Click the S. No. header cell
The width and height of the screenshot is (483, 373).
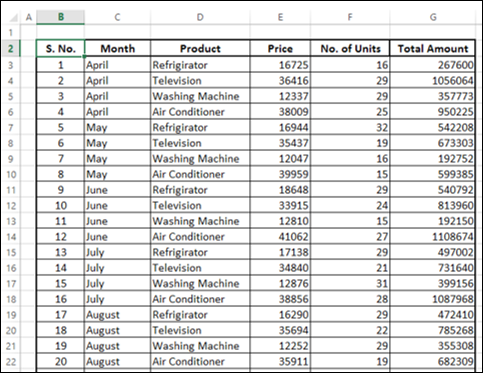tap(61, 48)
